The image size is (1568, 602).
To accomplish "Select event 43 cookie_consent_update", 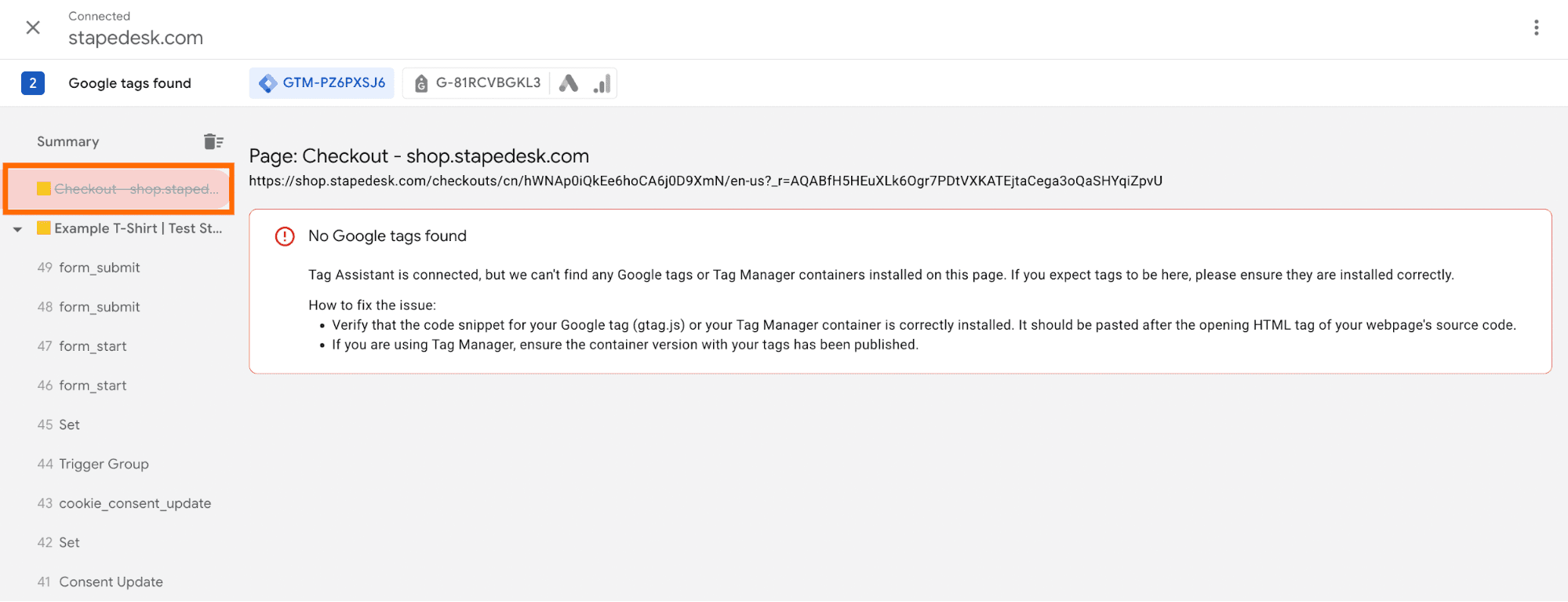I will tap(124, 503).
